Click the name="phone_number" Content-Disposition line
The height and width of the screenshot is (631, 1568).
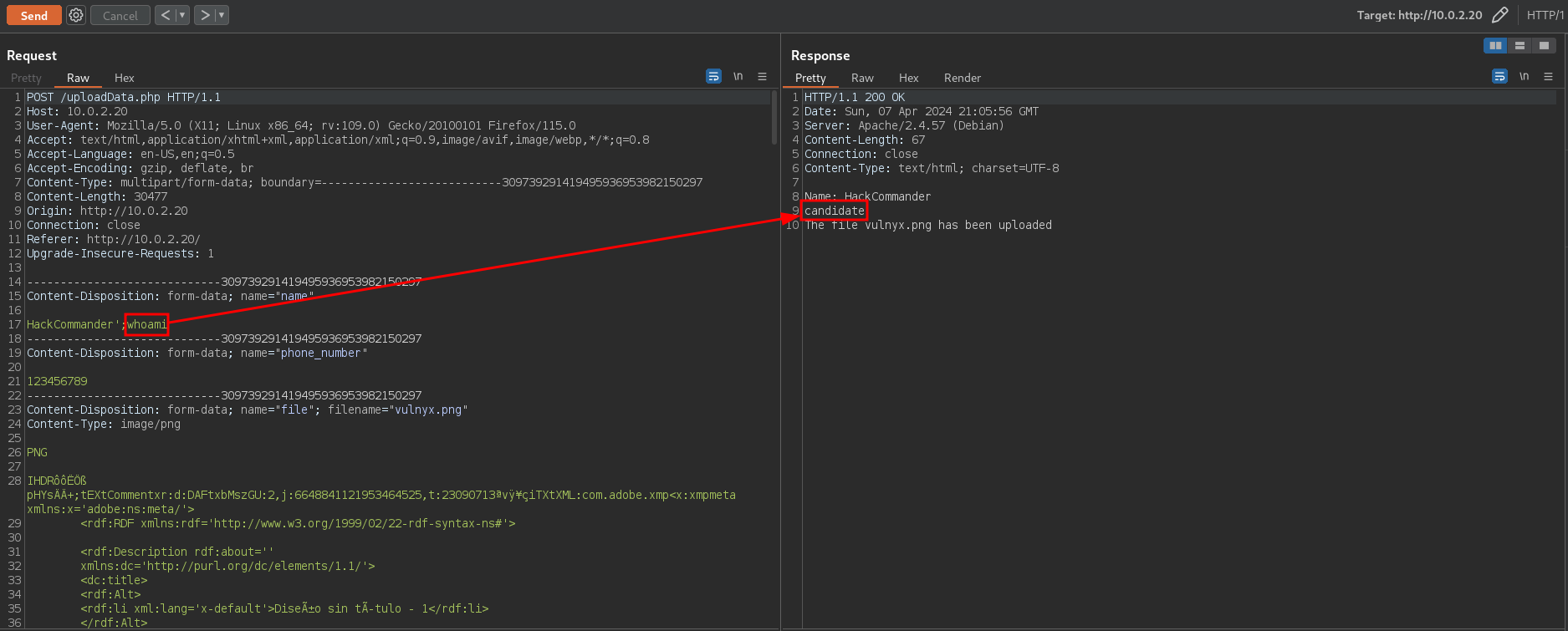click(197, 353)
